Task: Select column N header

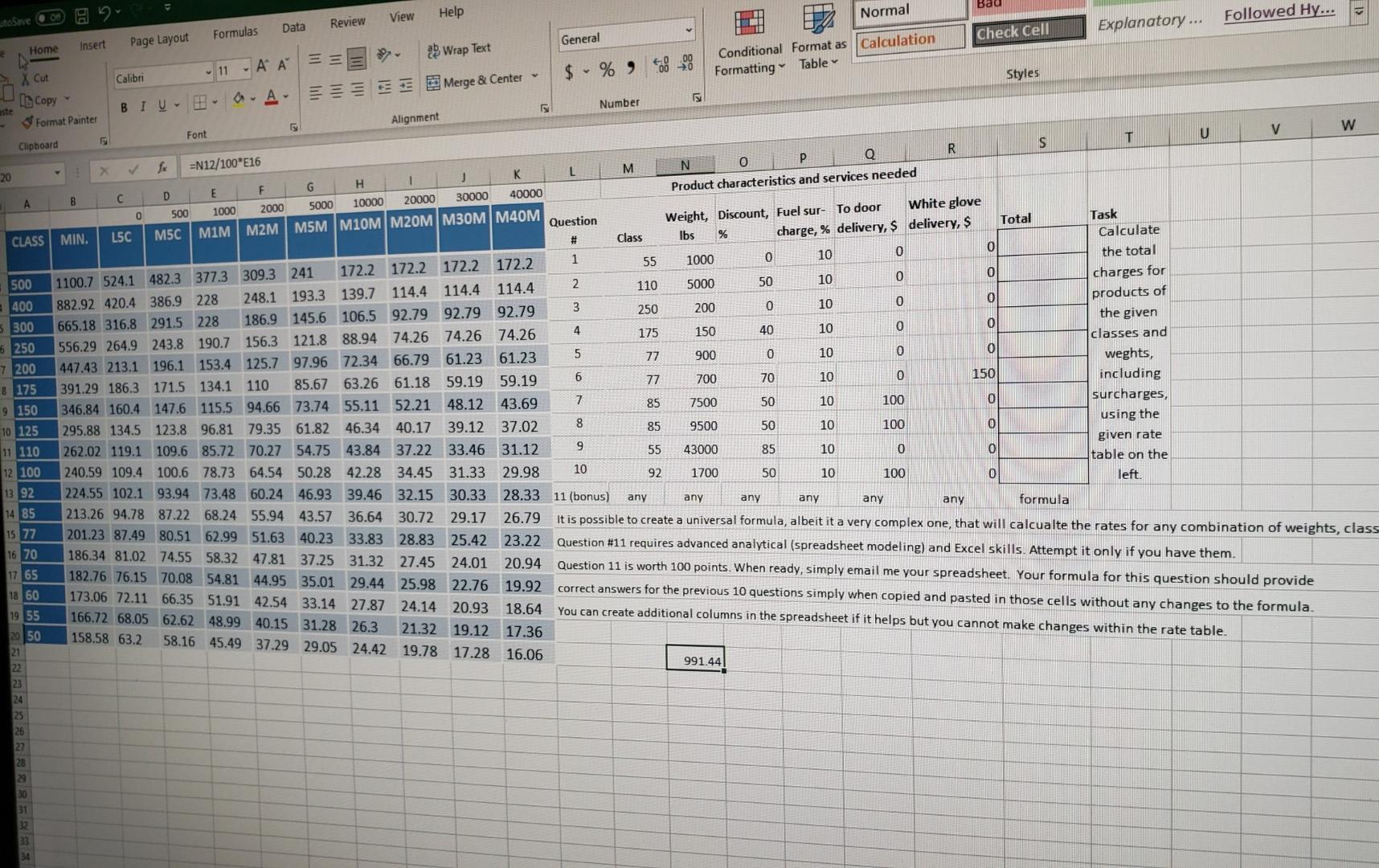Action: 685,166
